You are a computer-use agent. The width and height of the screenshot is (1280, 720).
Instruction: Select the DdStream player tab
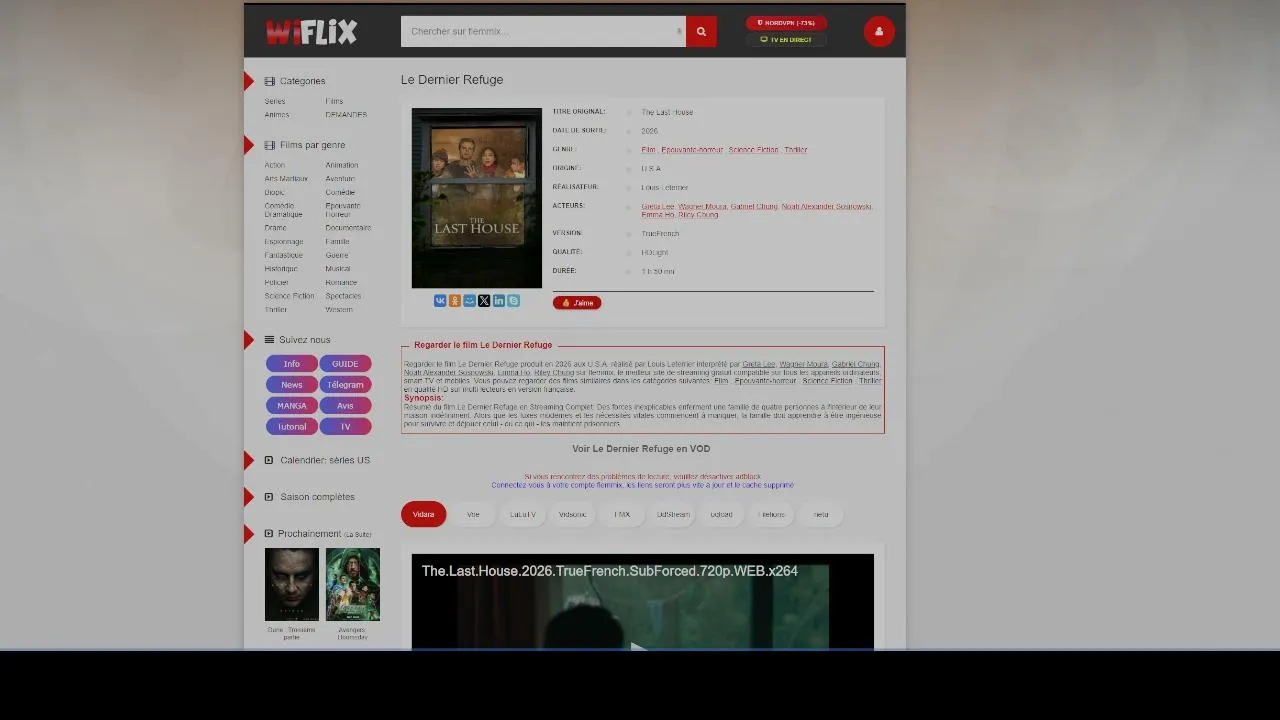[673, 515]
